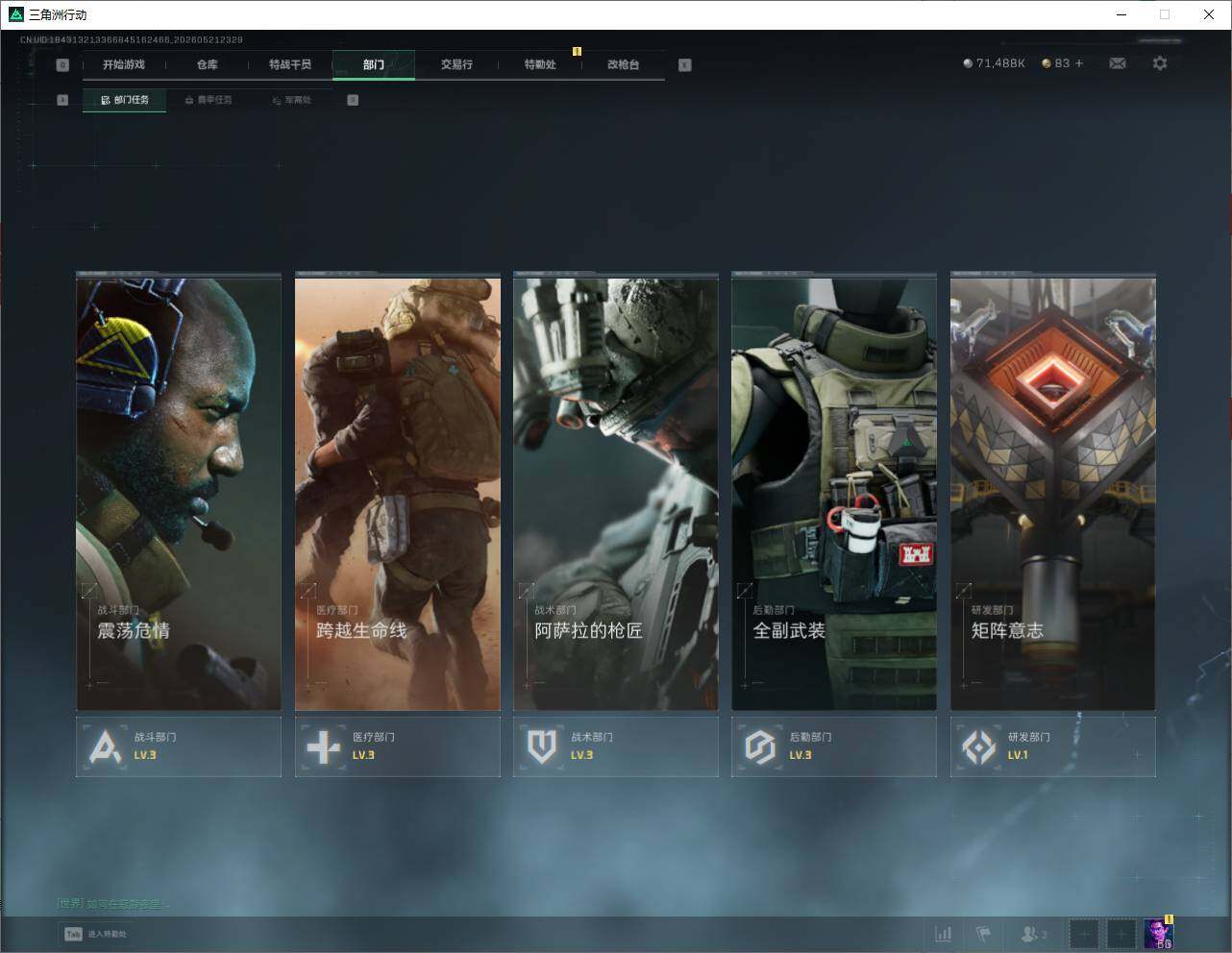Select the 部门 tab
Viewport: 1232px width, 953px height.
[x=374, y=64]
